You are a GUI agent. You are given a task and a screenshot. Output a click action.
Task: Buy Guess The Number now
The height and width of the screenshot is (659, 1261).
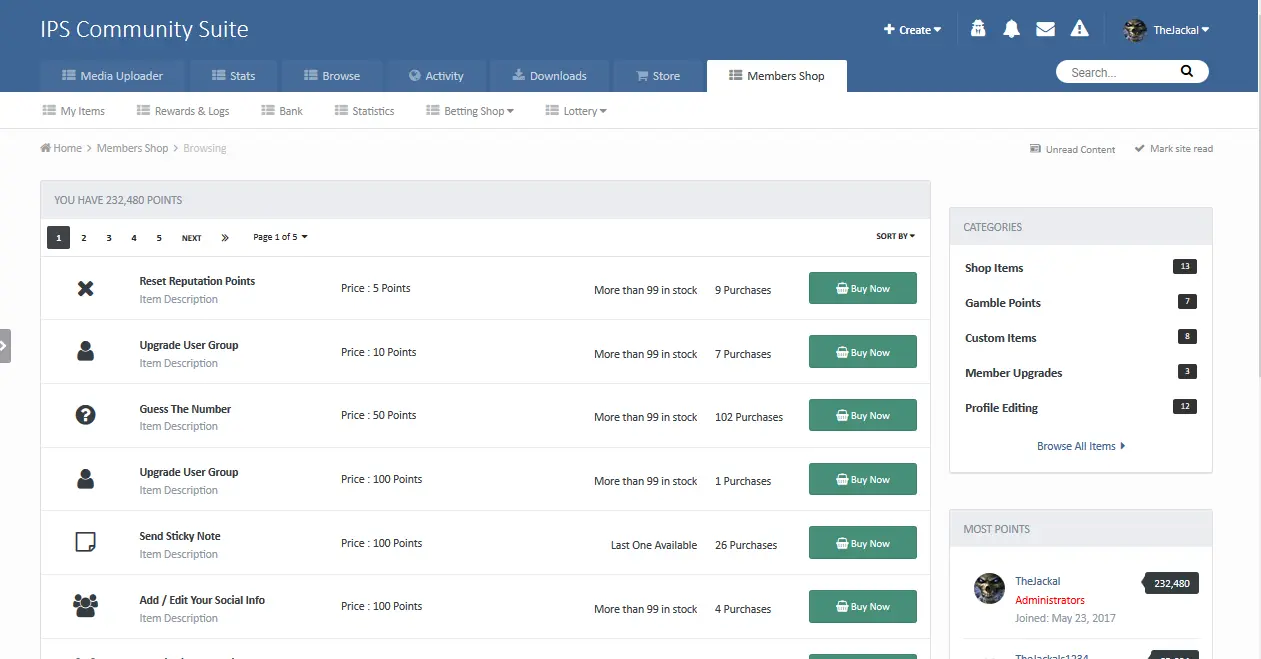click(x=862, y=415)
